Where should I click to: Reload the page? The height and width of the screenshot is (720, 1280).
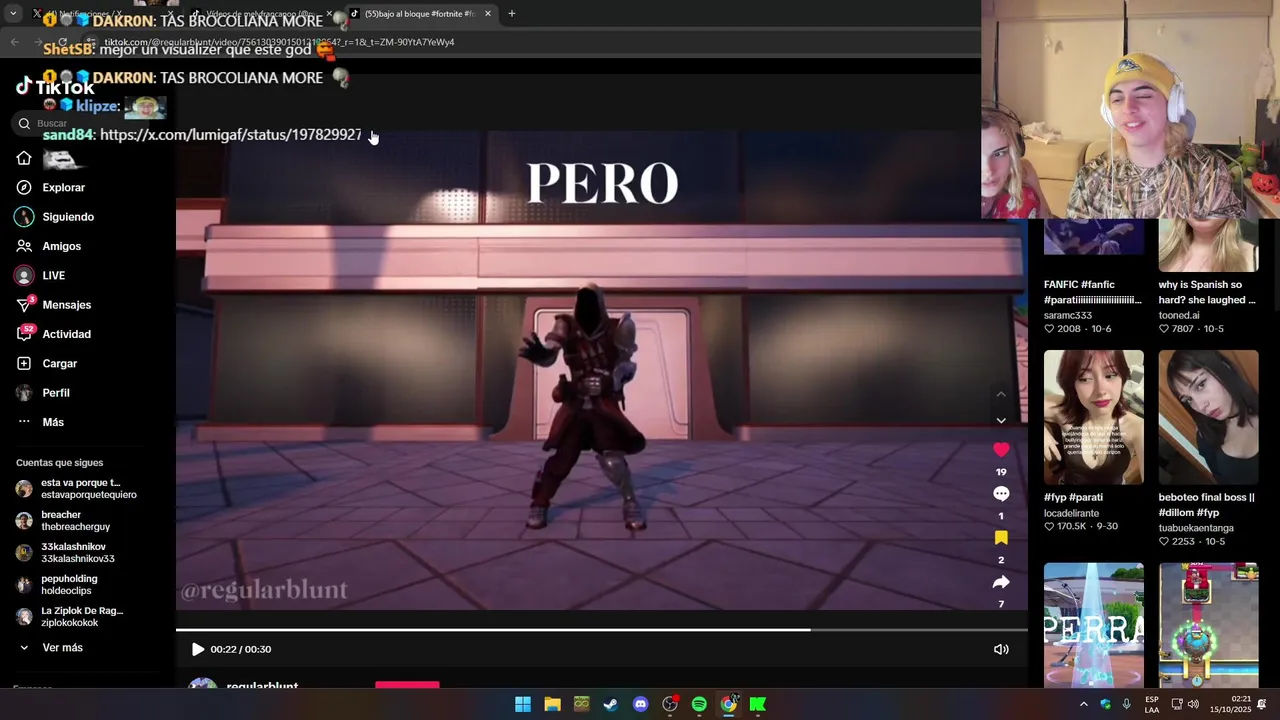[62, 42]
